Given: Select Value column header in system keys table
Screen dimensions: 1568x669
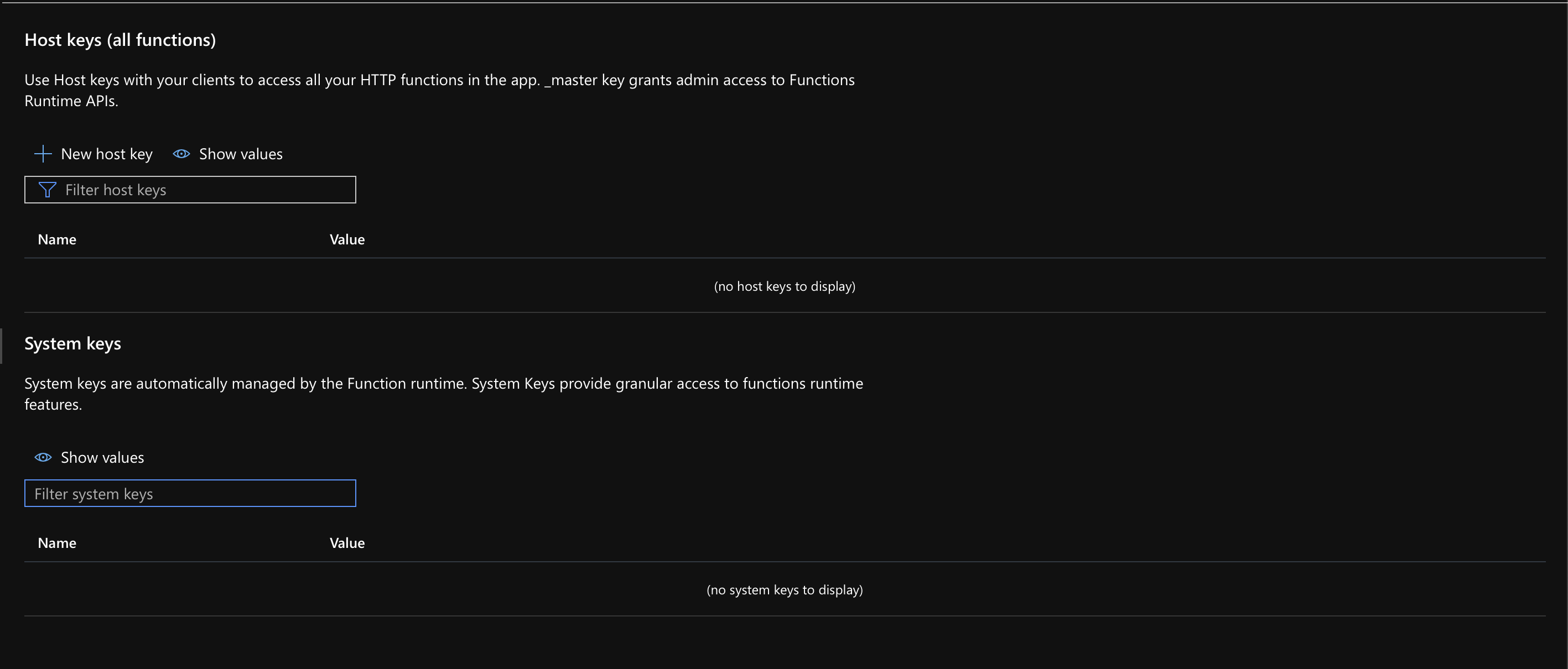Looking at the screenshot, I should pyautogui.click(x=347, y=542).
